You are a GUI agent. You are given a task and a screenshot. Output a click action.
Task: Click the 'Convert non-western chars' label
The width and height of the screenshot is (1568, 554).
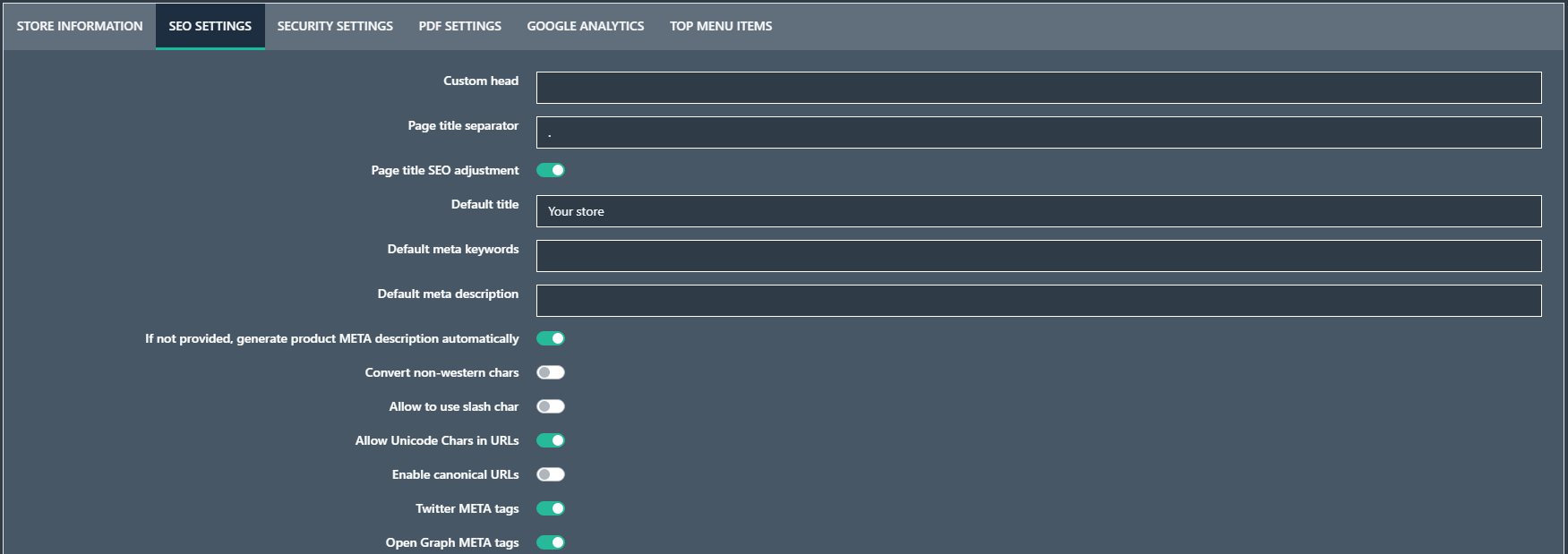[441, 372]
